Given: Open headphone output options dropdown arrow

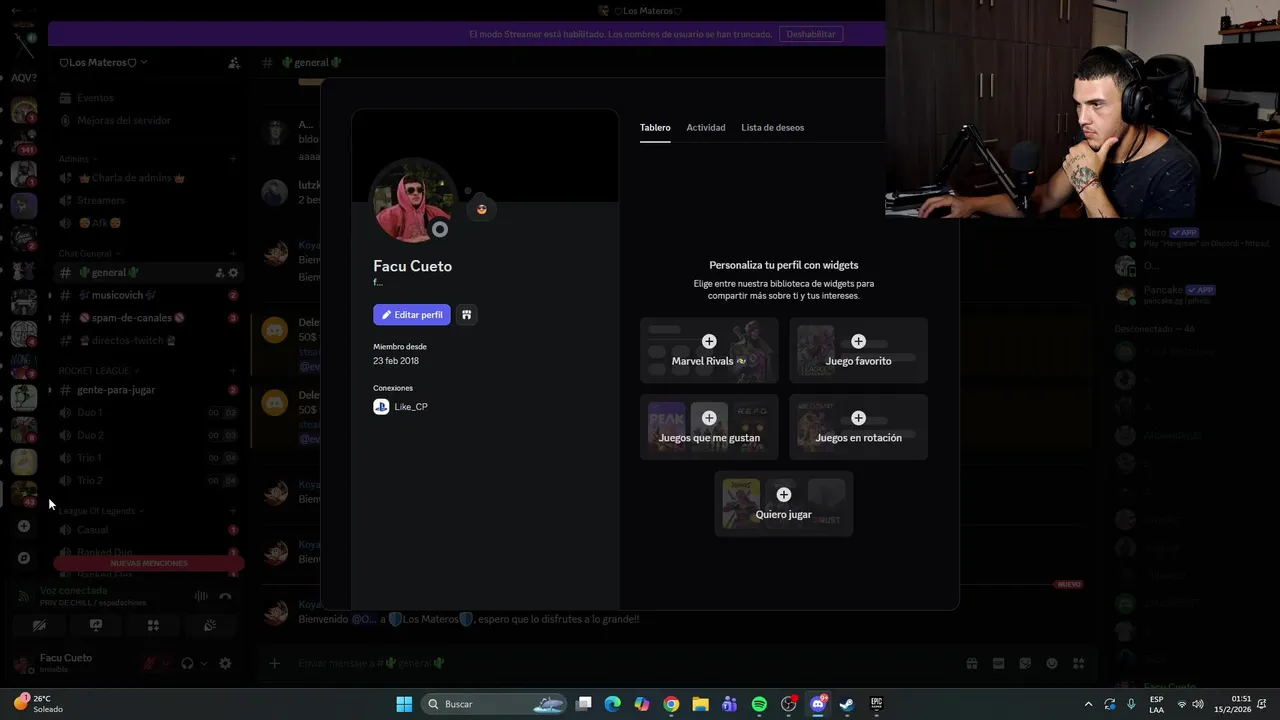Looking at the screenshot, I should 203,663.
